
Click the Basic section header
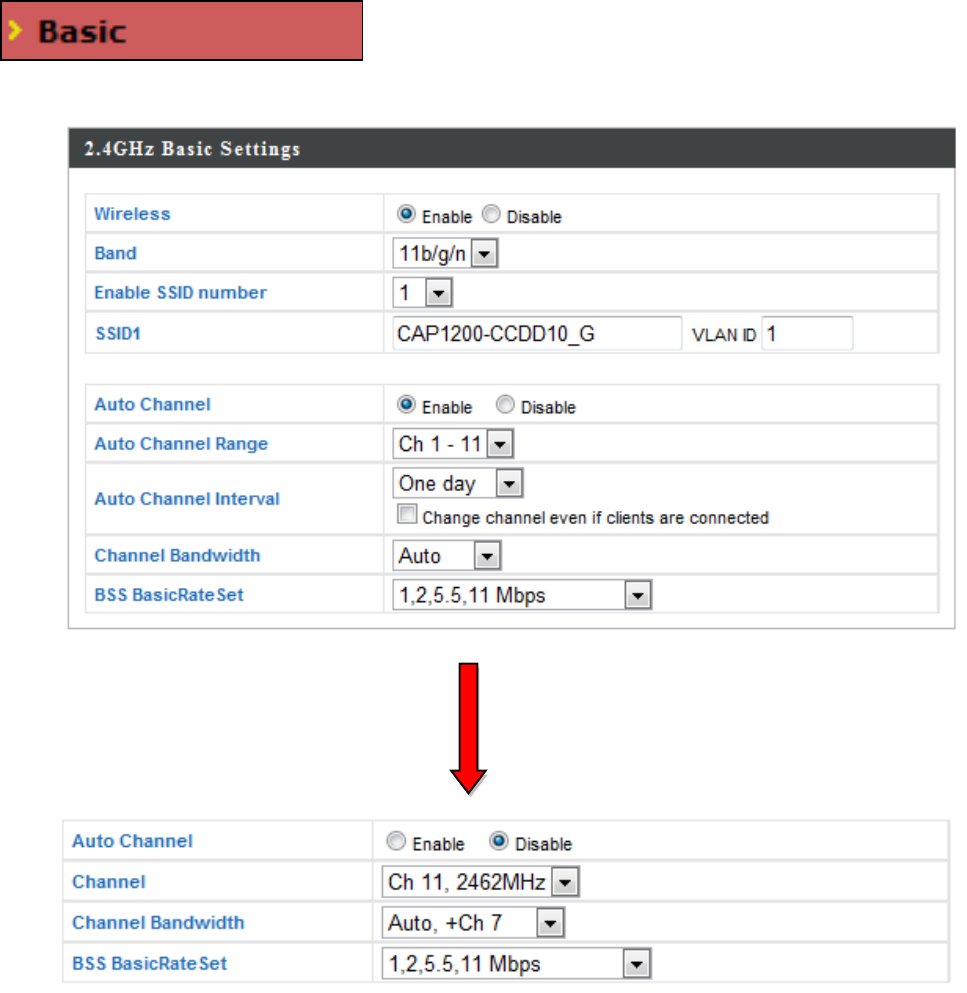[x=182, y=30]
